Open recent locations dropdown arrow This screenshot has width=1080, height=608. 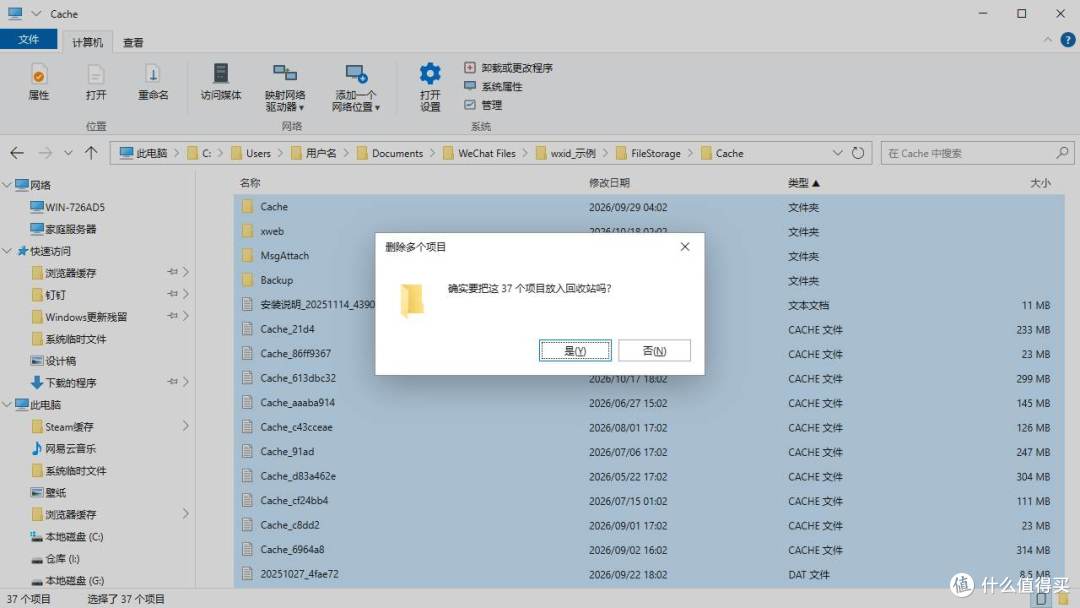68,153
